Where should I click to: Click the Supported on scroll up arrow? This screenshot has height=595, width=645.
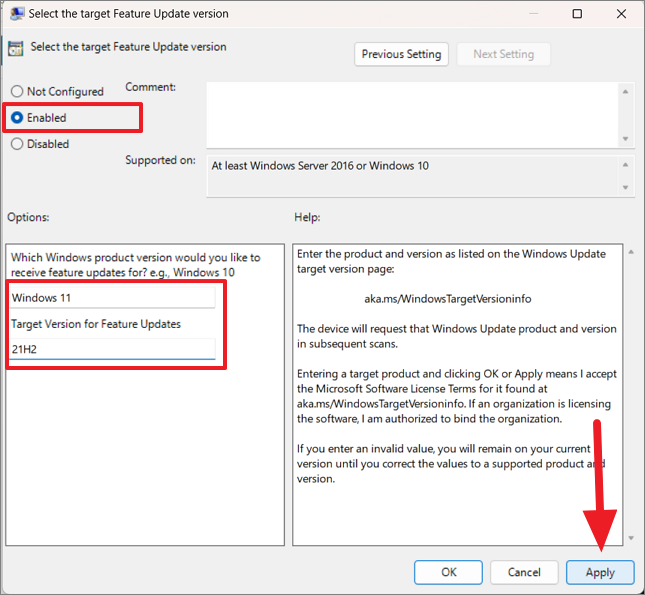pos(625,165)
